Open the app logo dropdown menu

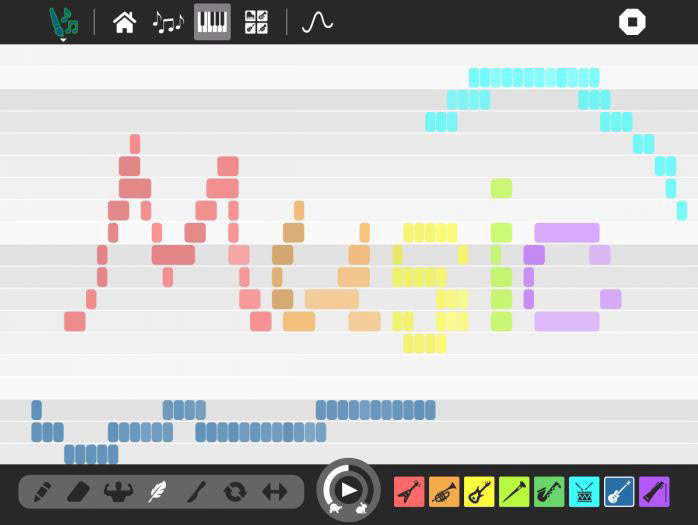point(63,23)
